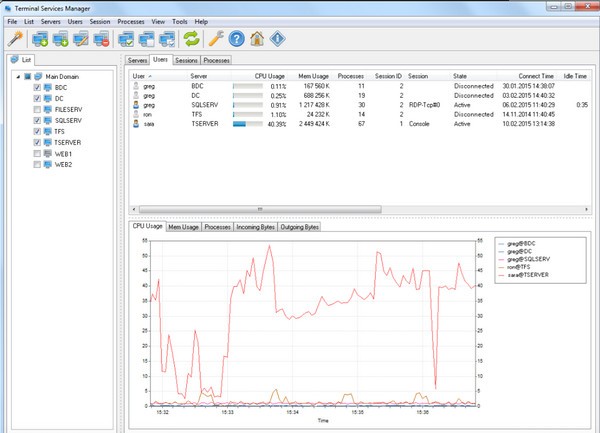Sort by the CPU Usage column header

pyautogui.click(x=260, y=76)
